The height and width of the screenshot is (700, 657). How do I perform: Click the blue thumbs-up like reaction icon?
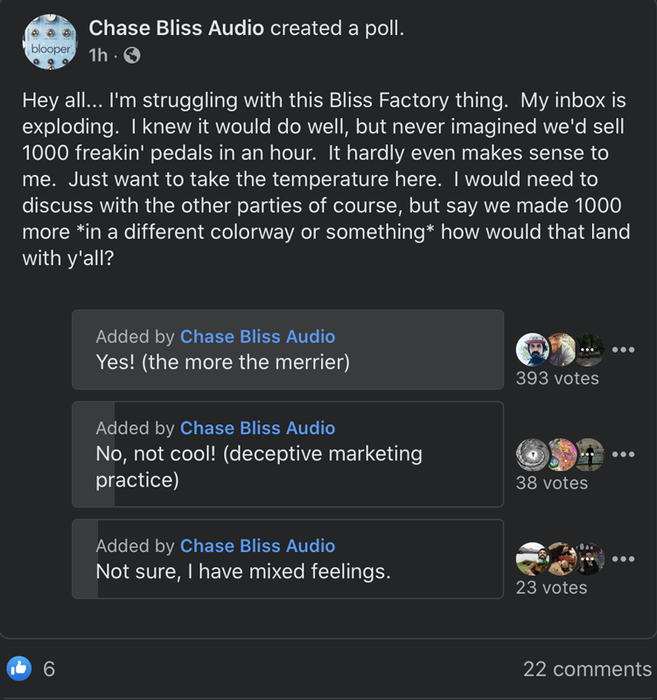[19, 668]
